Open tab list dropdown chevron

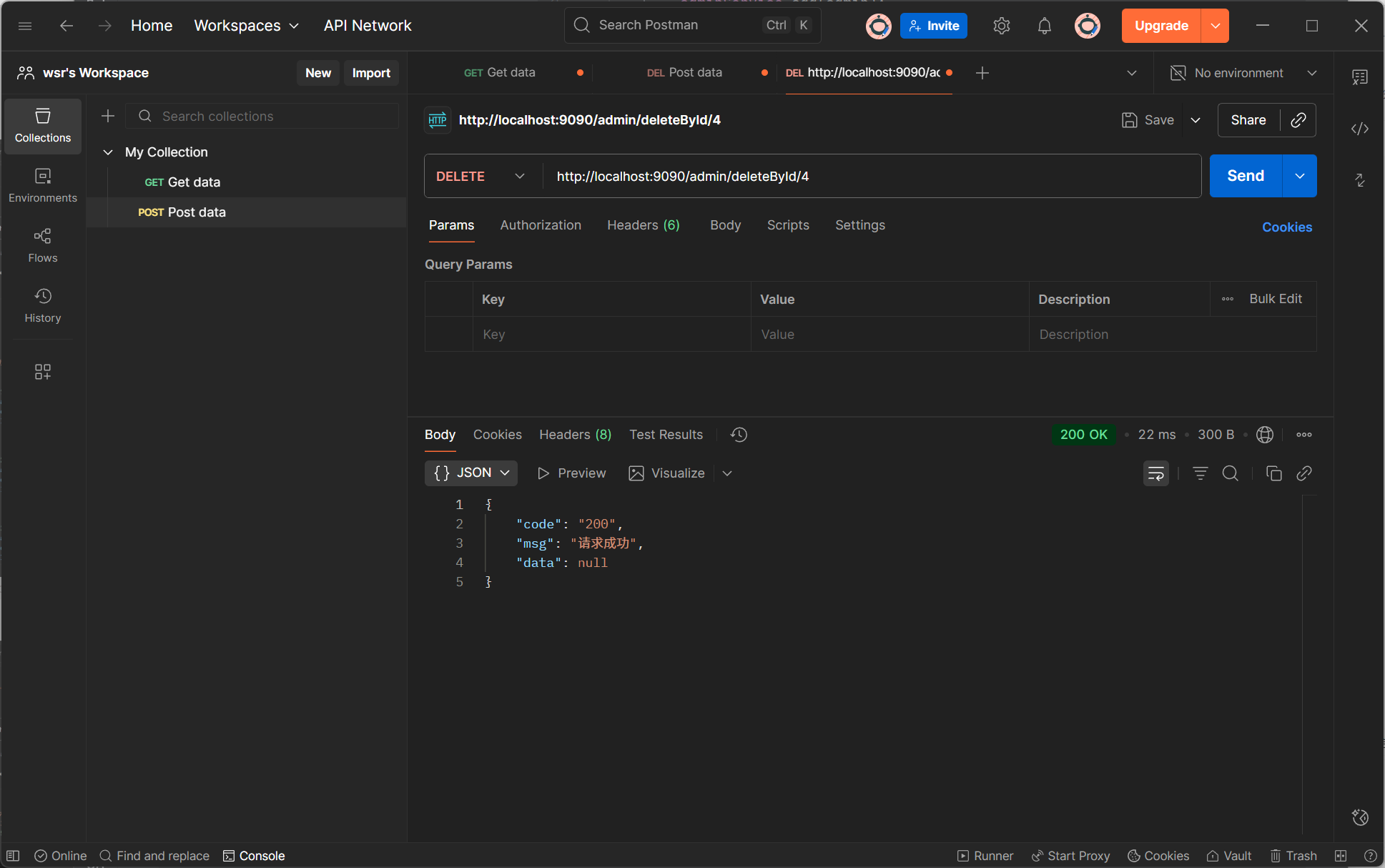[1132, 73]
